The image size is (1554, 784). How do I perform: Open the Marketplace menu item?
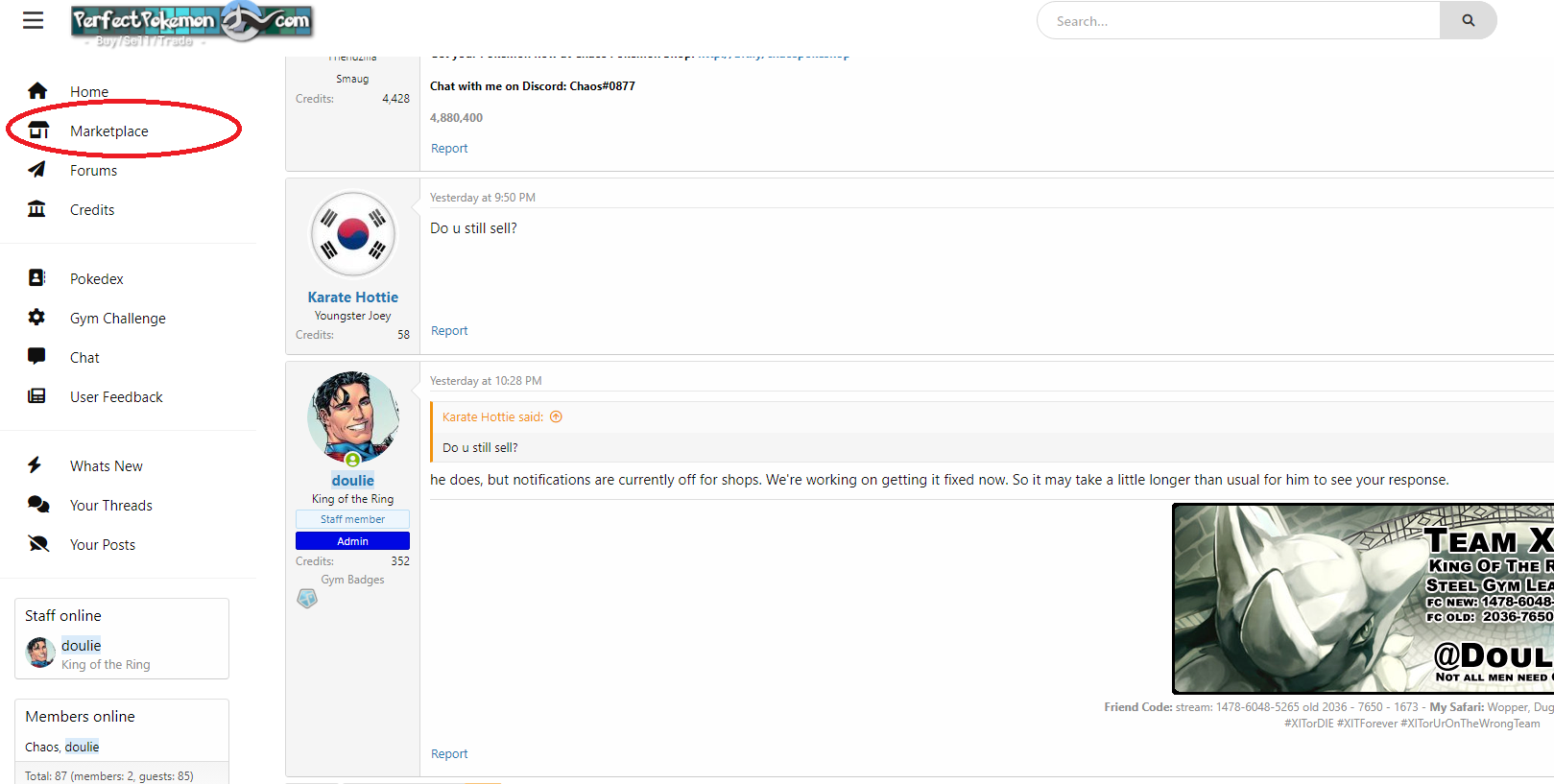(109, 131)
